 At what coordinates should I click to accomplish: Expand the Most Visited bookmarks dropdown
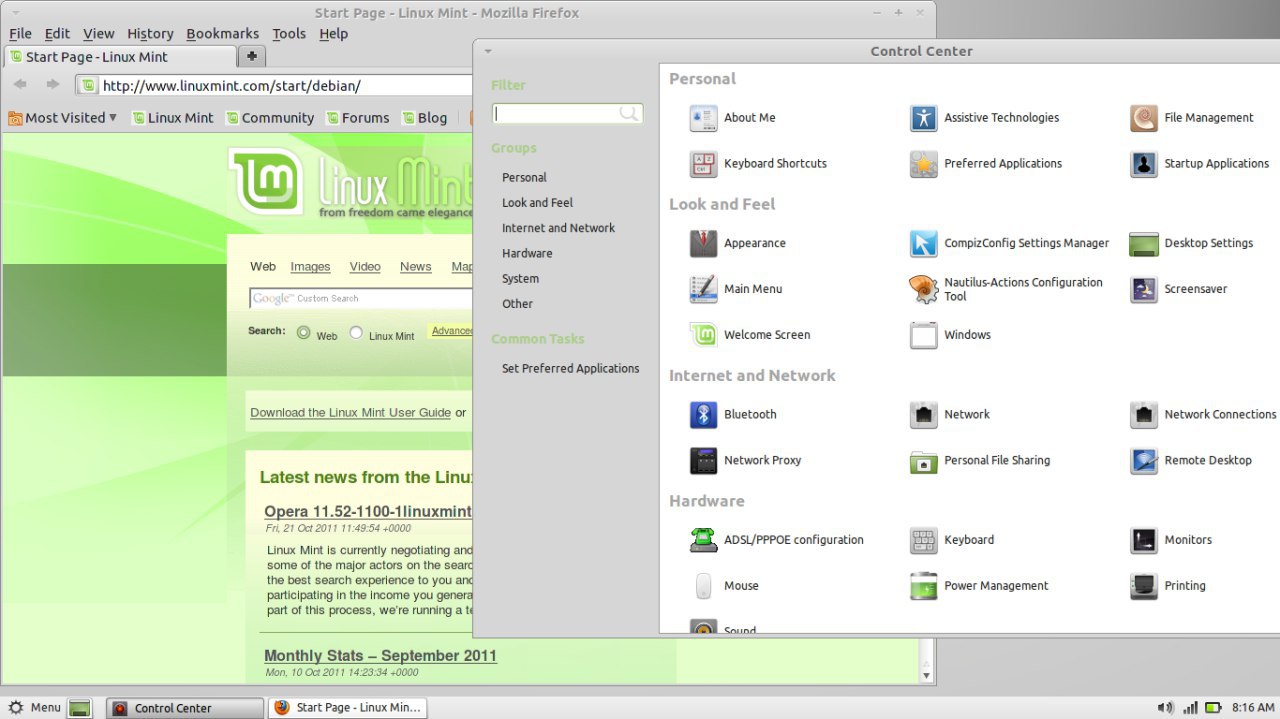(x=62, y=117)
